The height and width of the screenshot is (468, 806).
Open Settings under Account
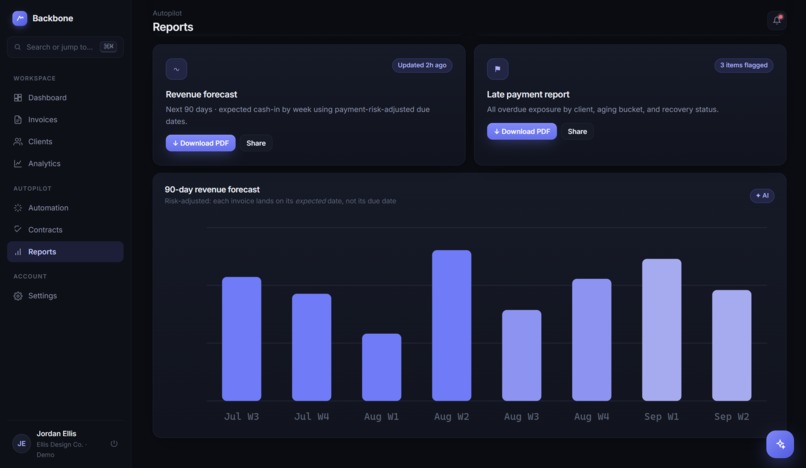pos(65,296)
